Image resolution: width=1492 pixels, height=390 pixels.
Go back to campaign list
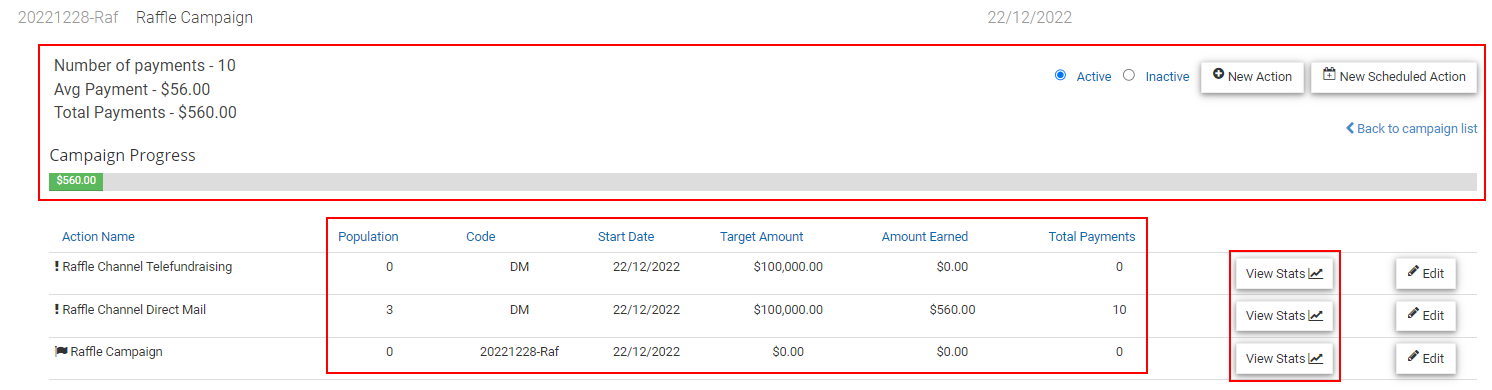[x=1411, y=128]
